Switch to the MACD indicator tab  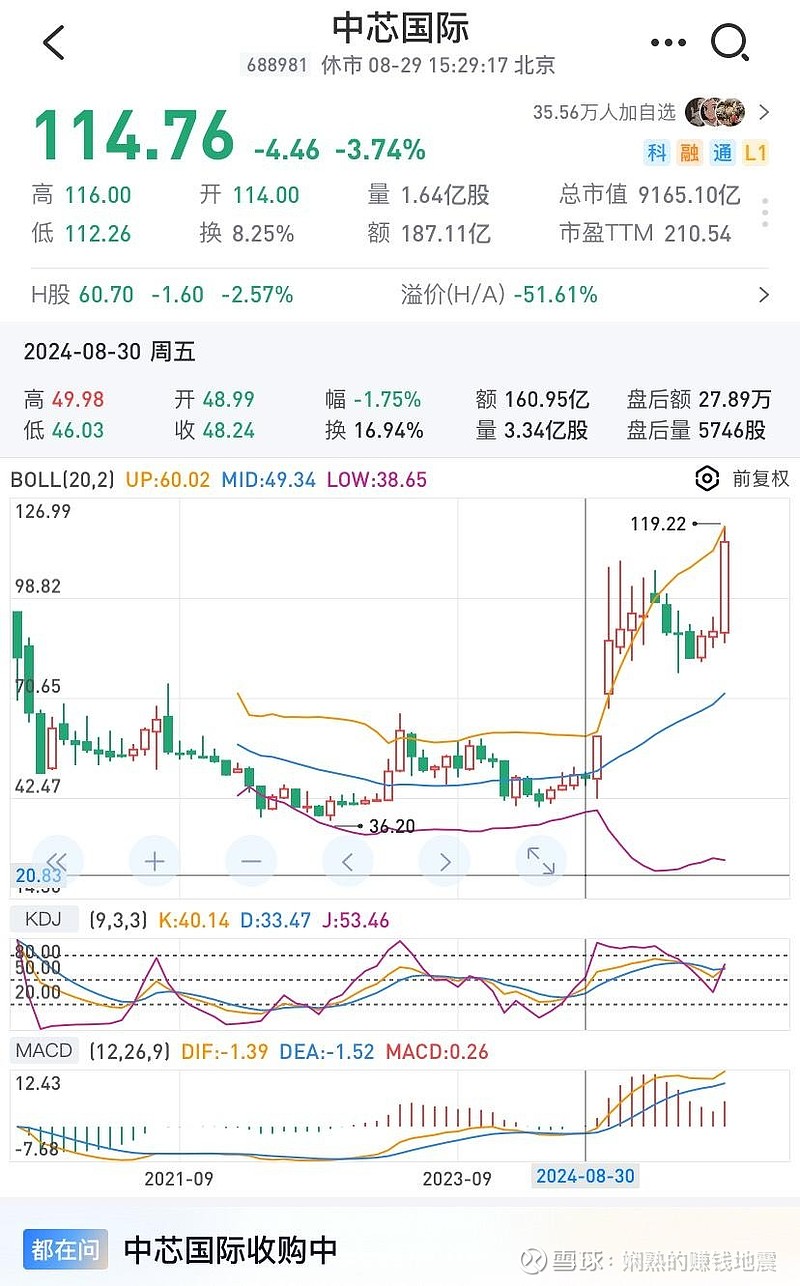pyautogui.click(x=45, y=1050)
